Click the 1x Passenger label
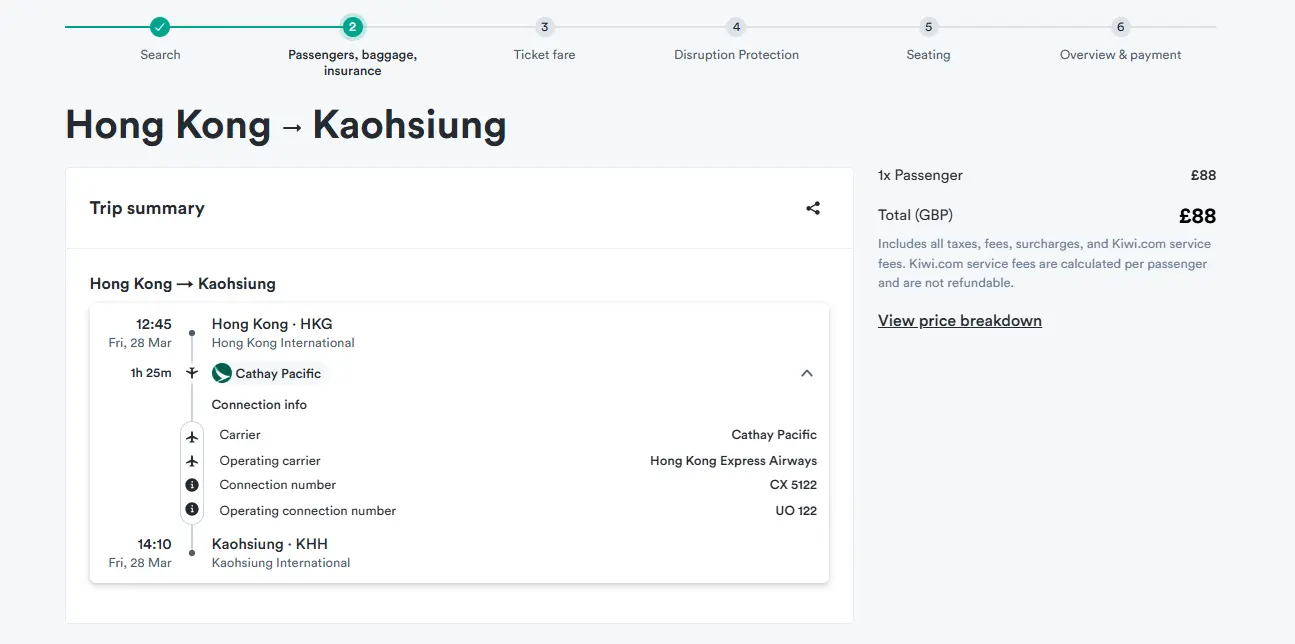The height and width of the screenshot is (644, 1295). [920, 175]
